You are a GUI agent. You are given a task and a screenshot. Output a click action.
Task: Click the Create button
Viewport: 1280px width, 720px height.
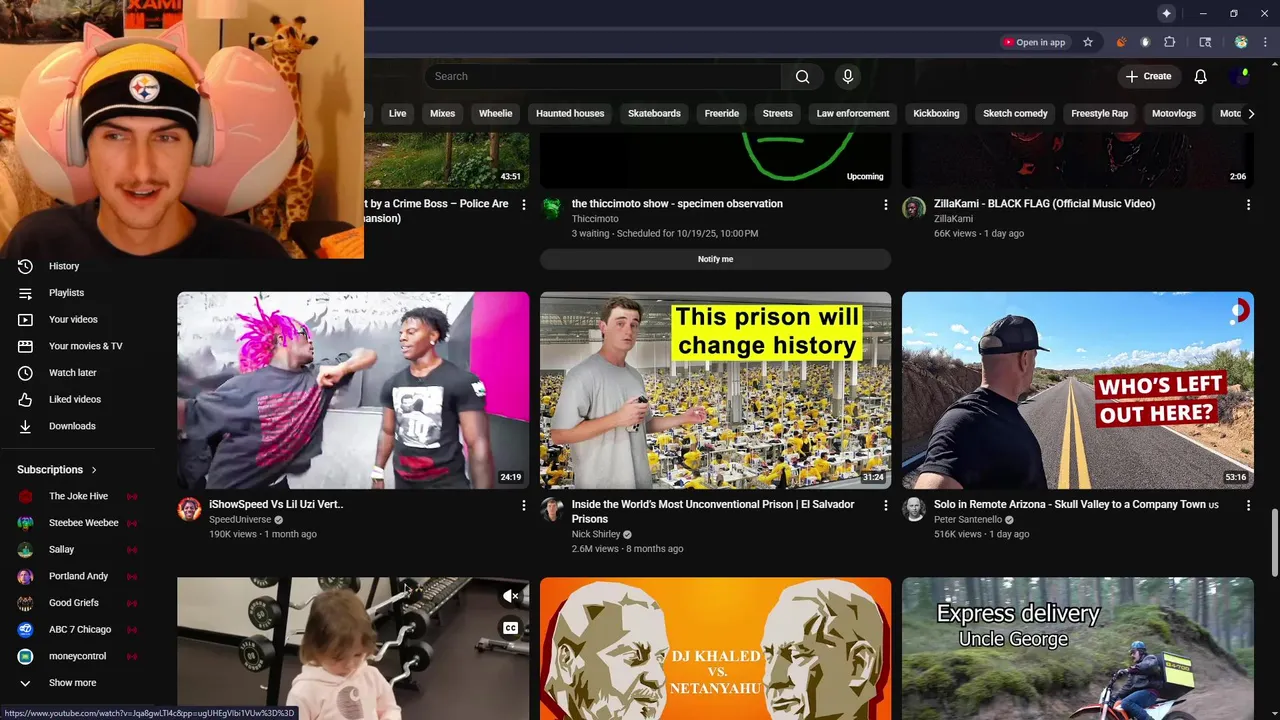click(x=1149, y=76)
